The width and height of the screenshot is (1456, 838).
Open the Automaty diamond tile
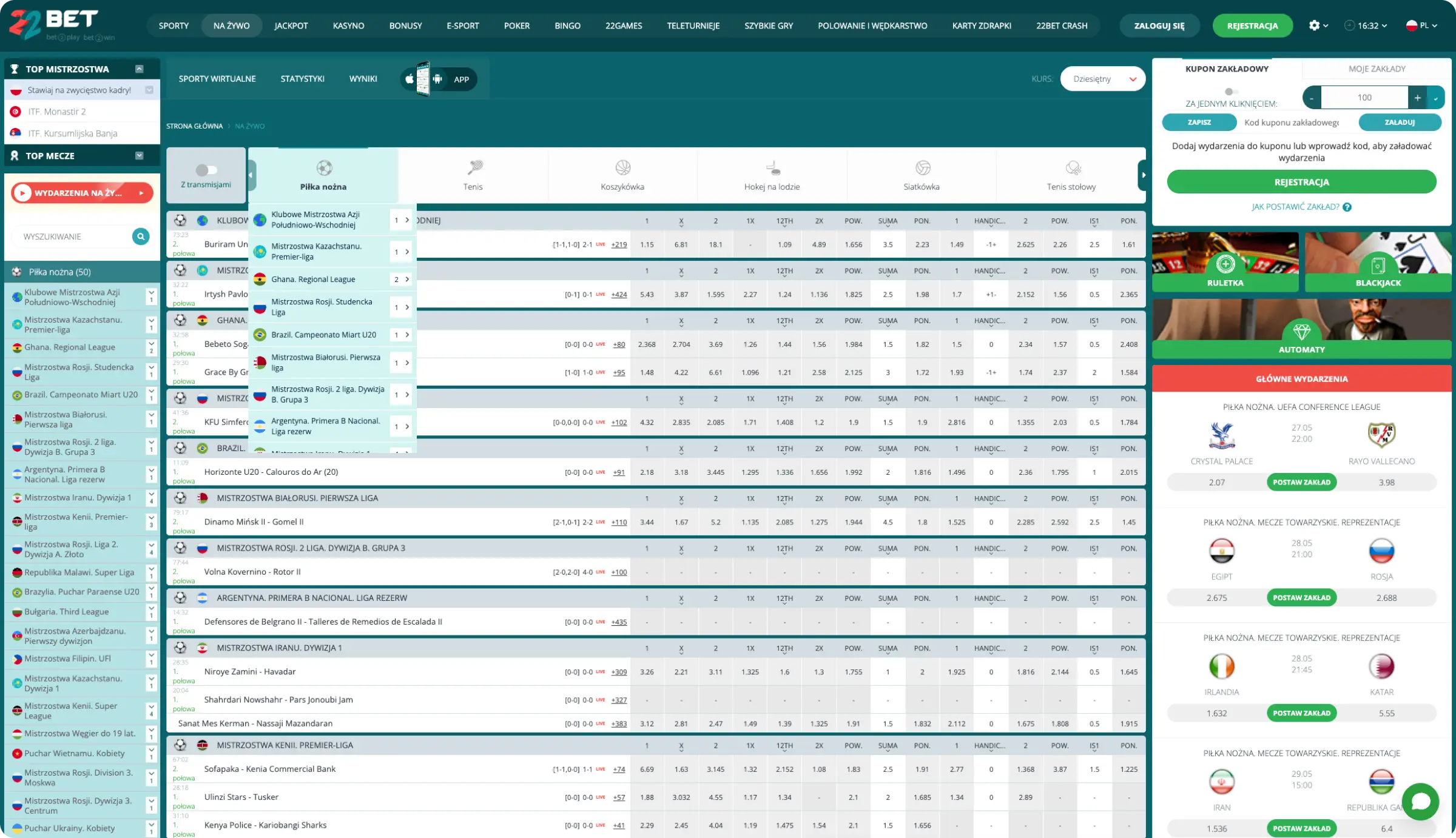click(x=1302, y=328)
